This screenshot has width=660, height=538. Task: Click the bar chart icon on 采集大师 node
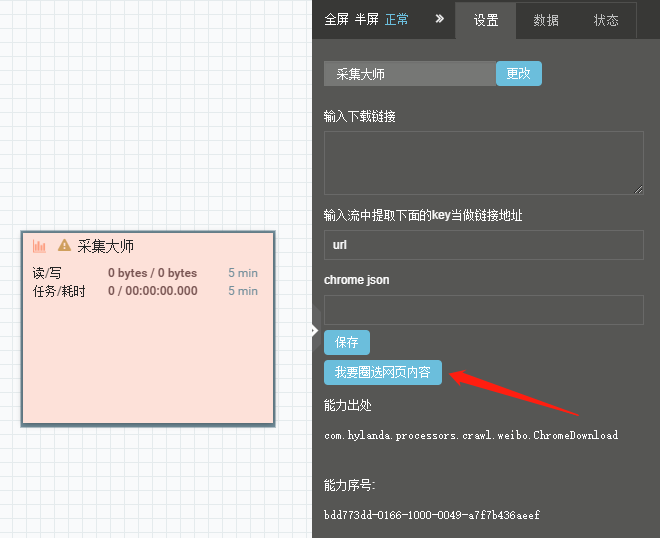(39, 246)
